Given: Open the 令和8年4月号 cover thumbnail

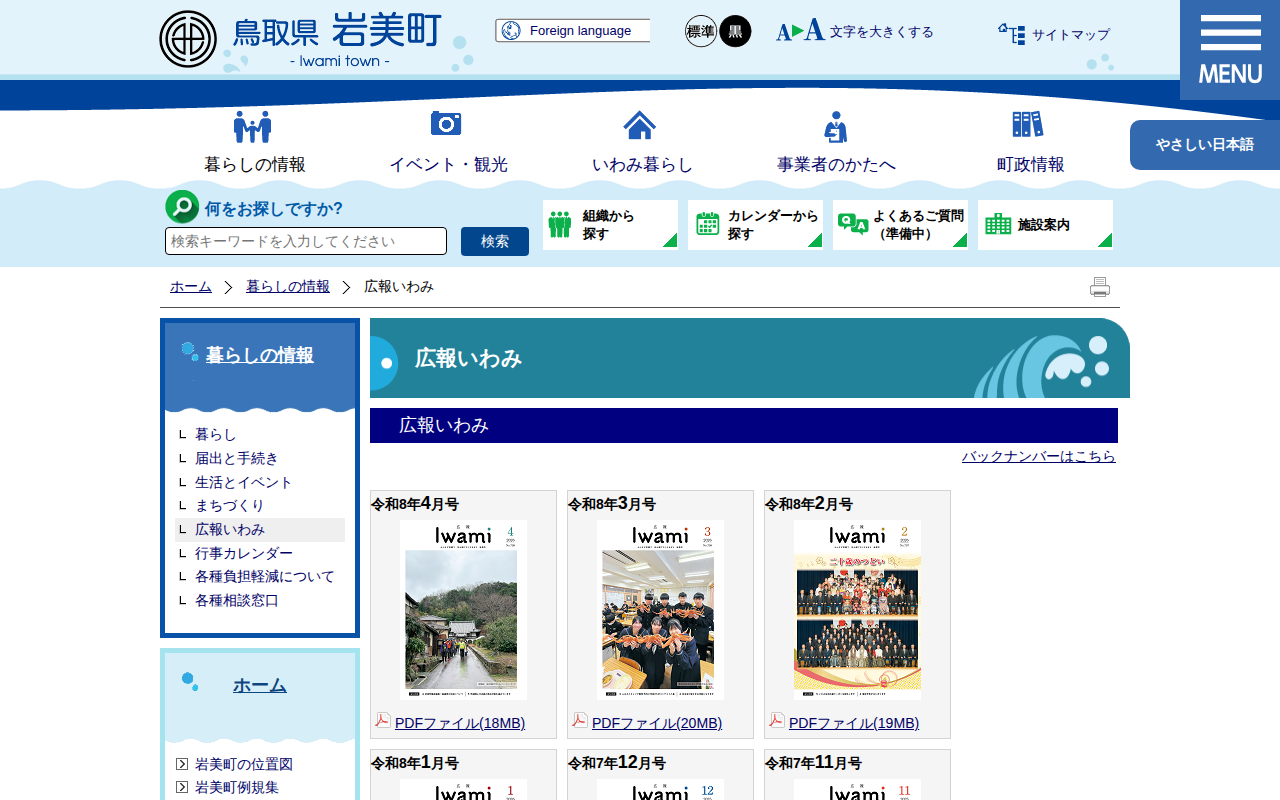Looking at the screenshot, I should tap(463, 610).
